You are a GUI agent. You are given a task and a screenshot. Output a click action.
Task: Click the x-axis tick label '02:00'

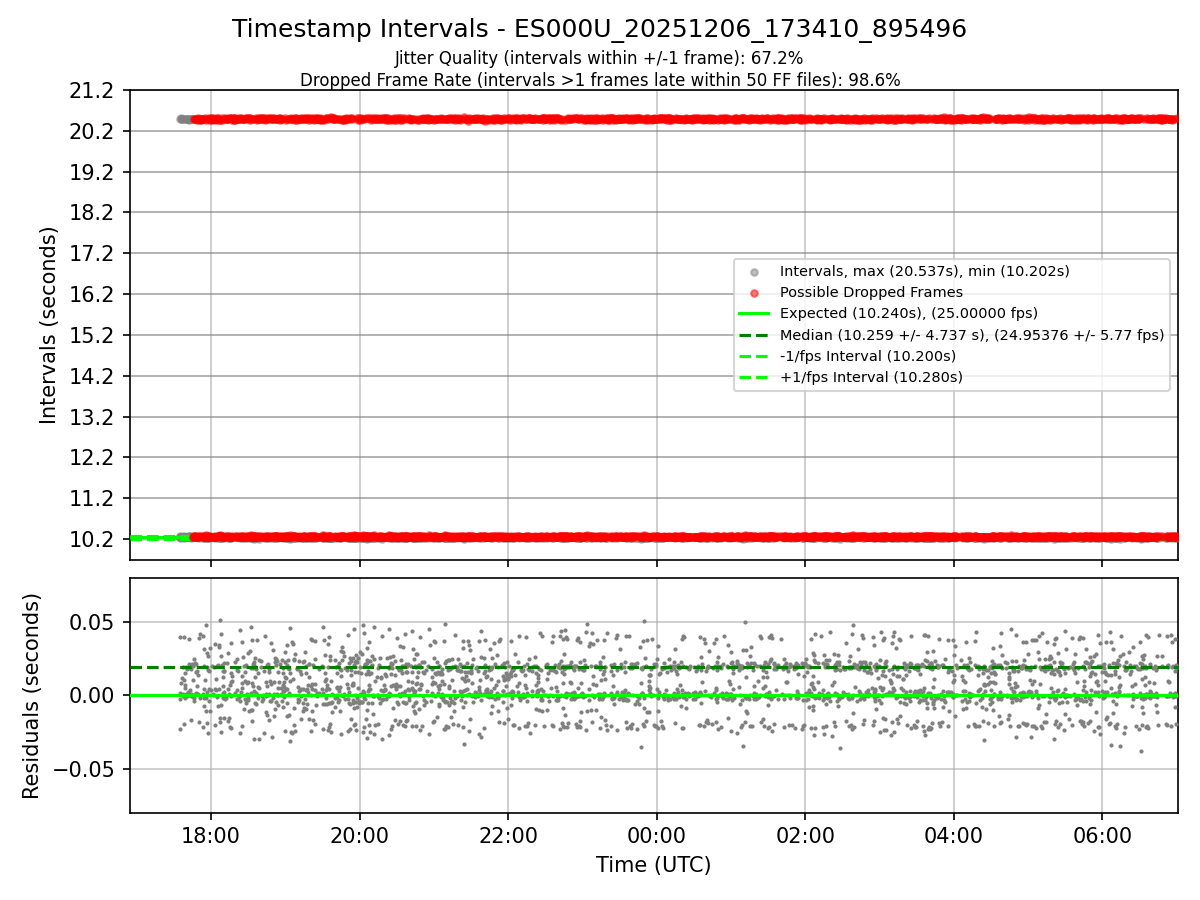pos(804,835)
